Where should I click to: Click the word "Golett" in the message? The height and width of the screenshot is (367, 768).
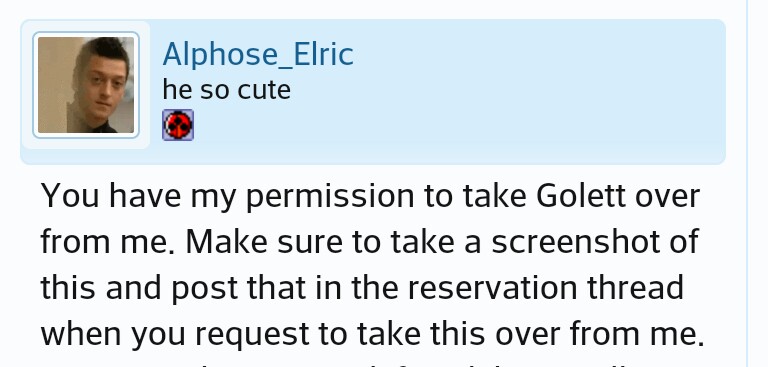coord(581,196)
